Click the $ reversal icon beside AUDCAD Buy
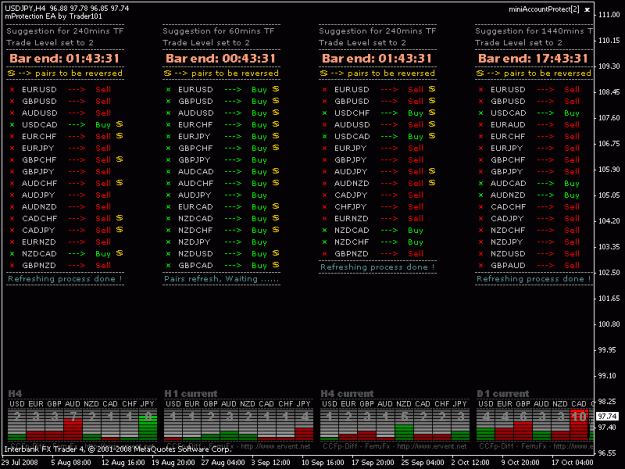Screen dimensions: 625x469 [x=275, y=171]
